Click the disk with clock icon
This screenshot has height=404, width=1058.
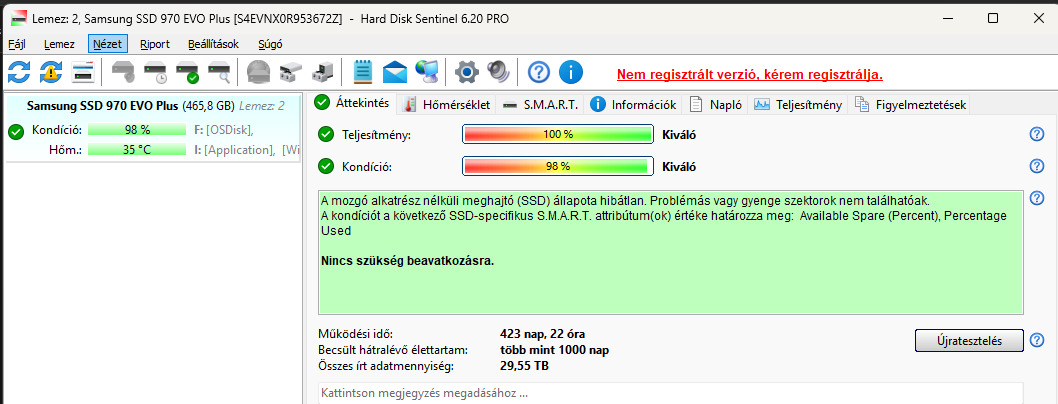click(155, 71)
